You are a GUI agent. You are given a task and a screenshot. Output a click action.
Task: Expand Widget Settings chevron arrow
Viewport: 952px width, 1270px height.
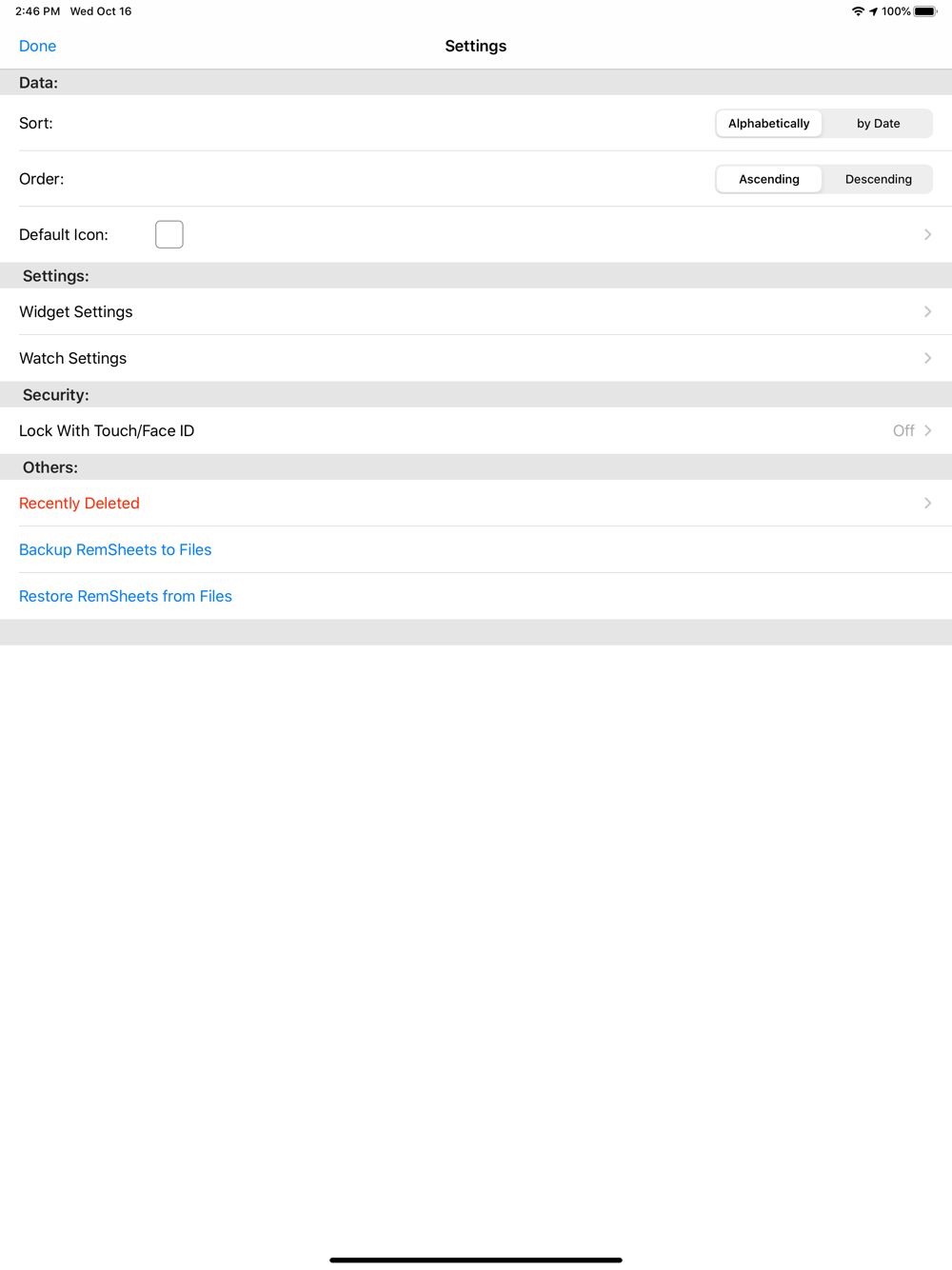click(927, 311)
